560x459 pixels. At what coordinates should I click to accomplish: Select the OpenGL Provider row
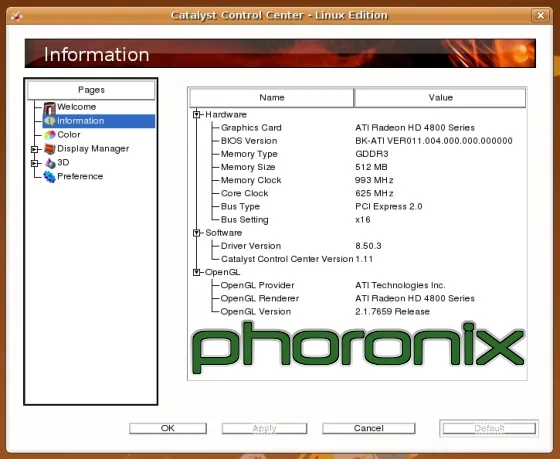point(358,285)
